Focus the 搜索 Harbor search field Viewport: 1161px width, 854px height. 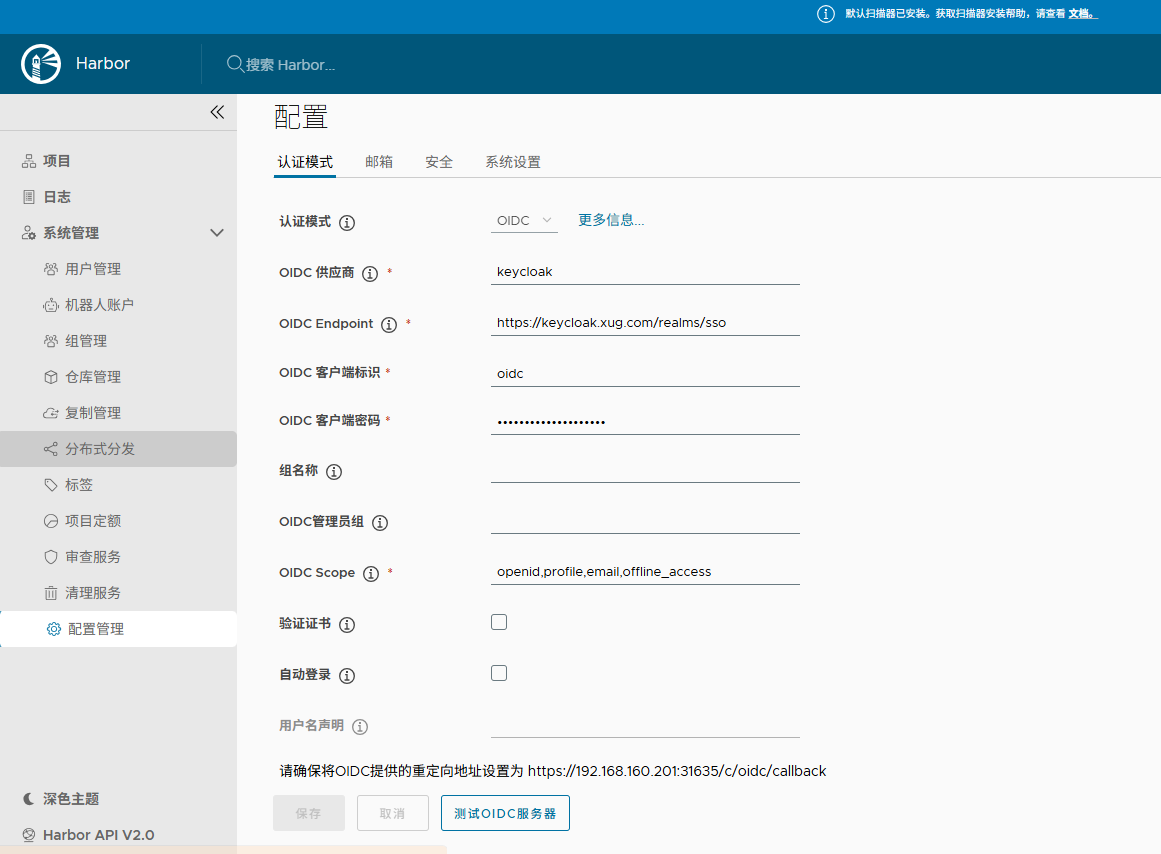(x=291, y=64)
